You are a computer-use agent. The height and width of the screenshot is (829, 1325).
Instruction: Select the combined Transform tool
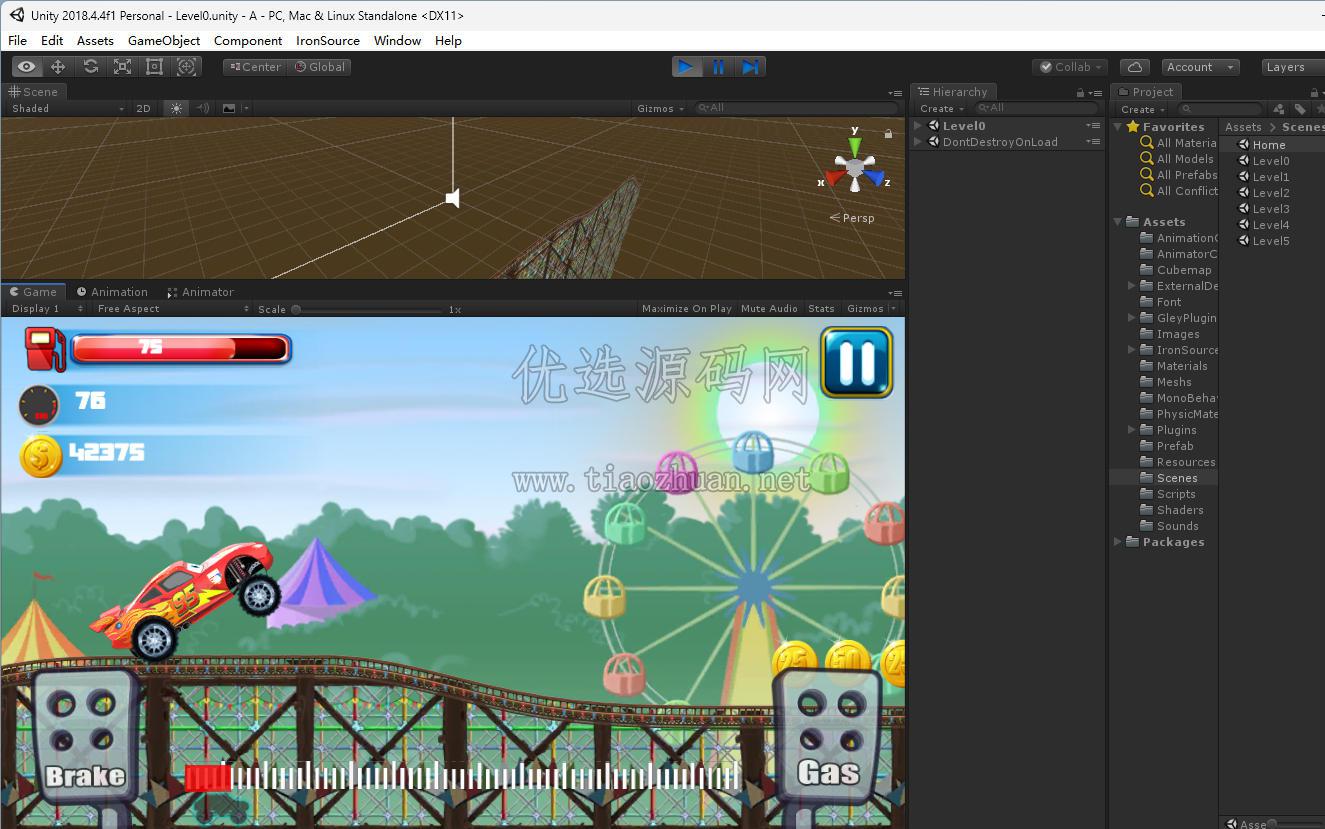pyautogui.click(x=186, y=67)
